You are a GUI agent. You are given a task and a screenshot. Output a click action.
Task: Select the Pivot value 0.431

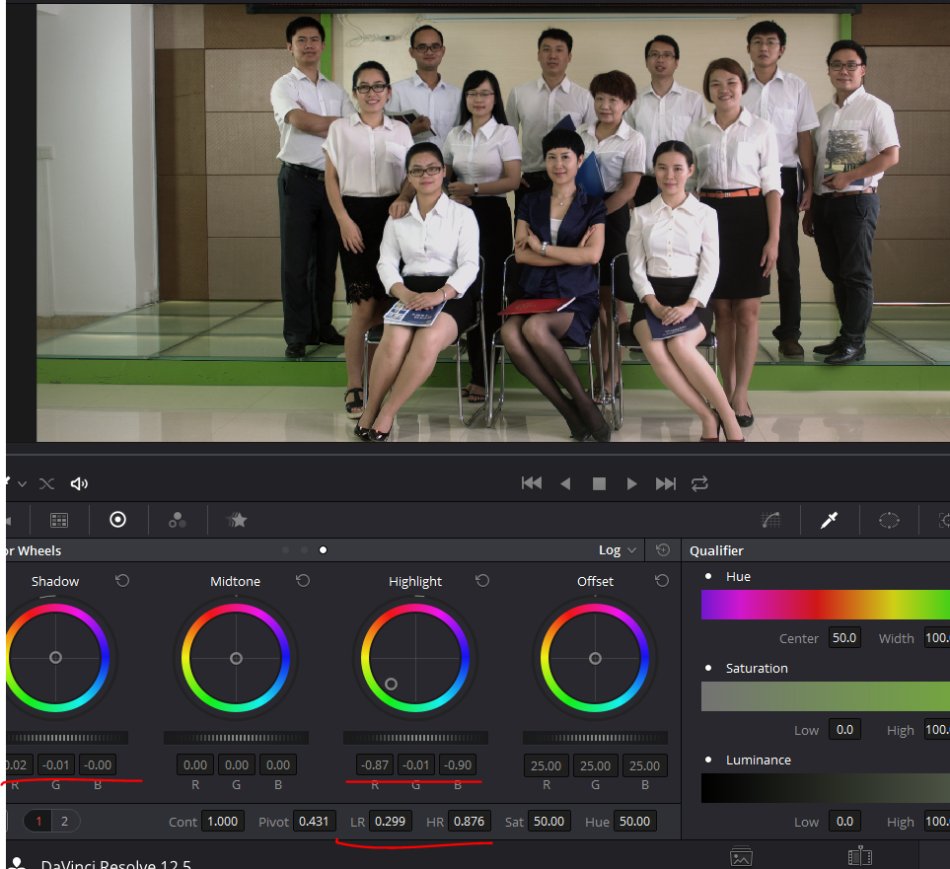tap(314, 821)
